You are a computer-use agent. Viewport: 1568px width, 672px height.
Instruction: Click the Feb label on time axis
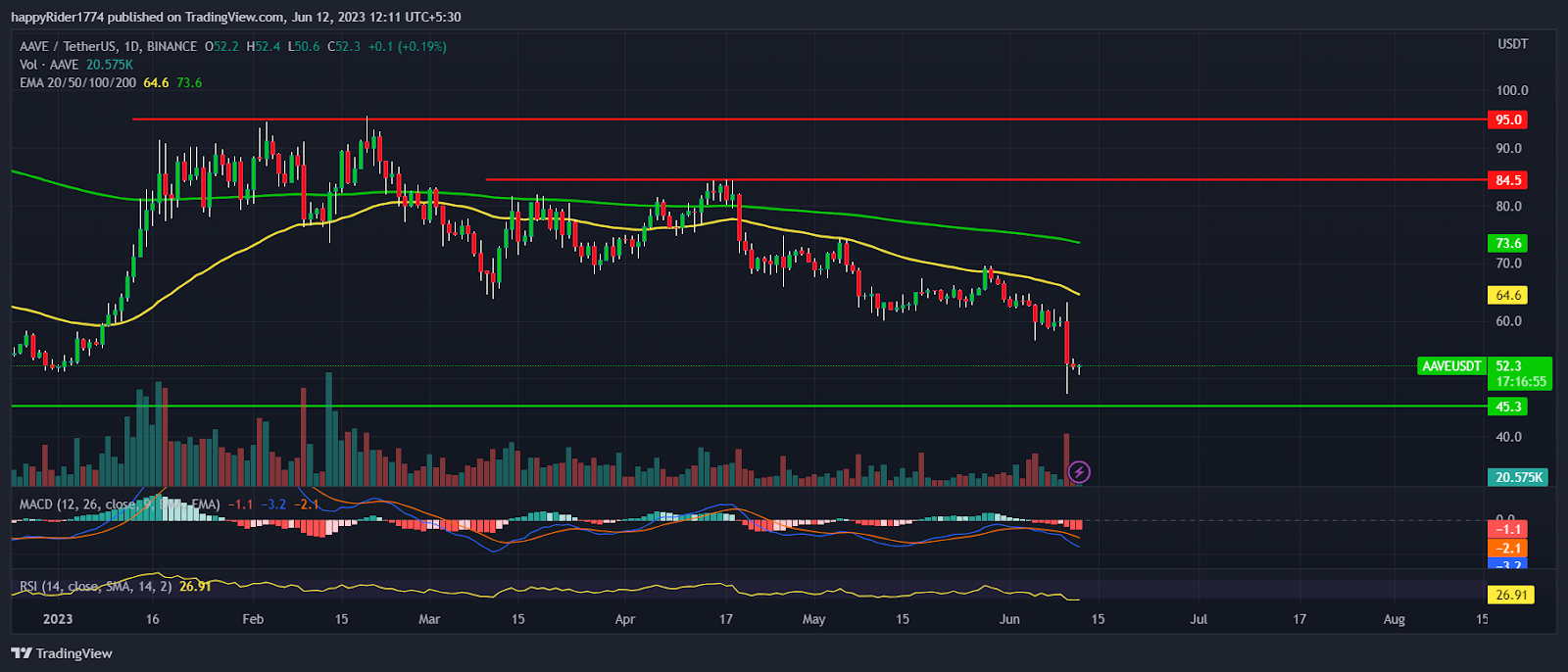pos(253,619)
